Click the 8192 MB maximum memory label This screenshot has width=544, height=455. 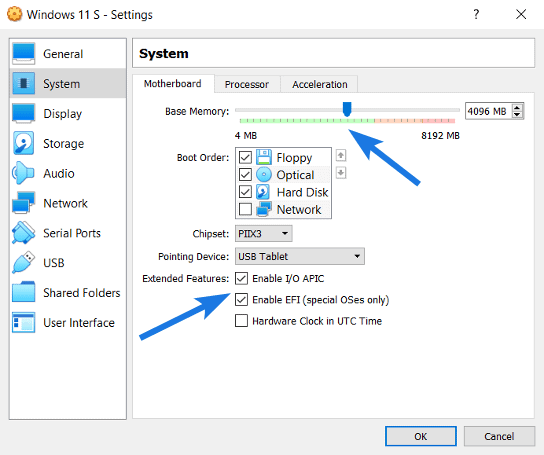click(x=440, y=135)
